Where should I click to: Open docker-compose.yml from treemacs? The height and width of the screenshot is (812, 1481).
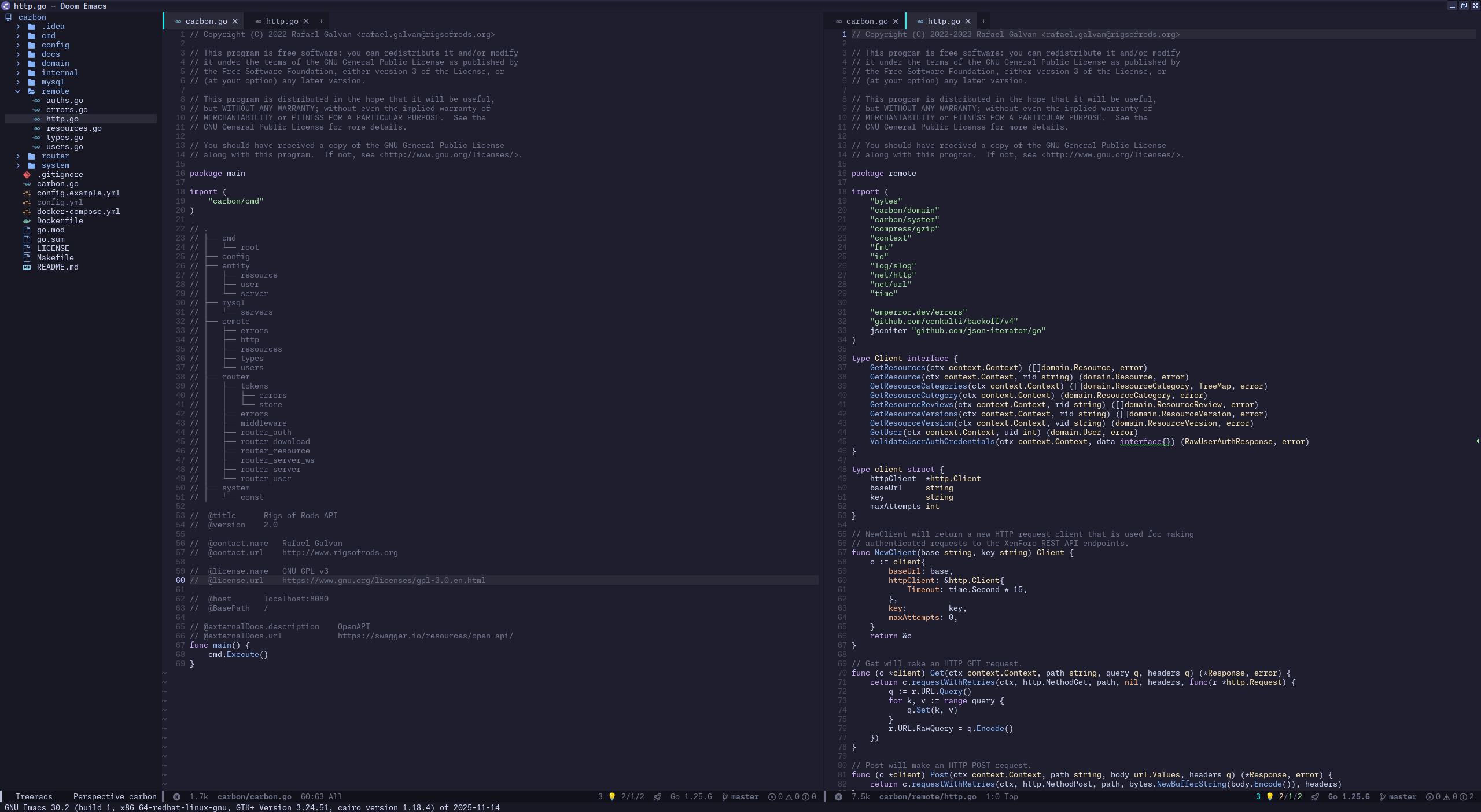pyautogui.click(x=78, y=211)
